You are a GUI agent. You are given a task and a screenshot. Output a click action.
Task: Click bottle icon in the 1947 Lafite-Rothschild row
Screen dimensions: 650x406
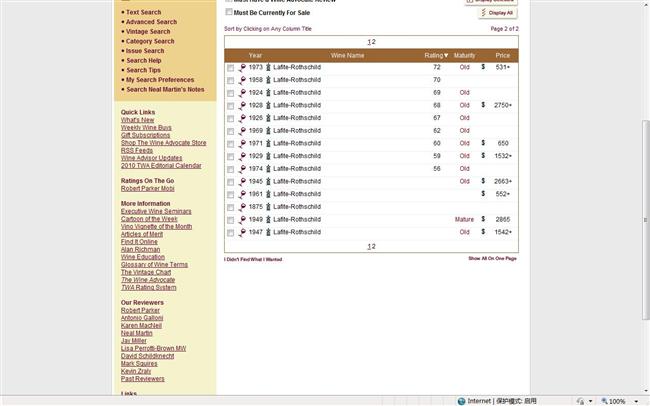tap(268, 232)
